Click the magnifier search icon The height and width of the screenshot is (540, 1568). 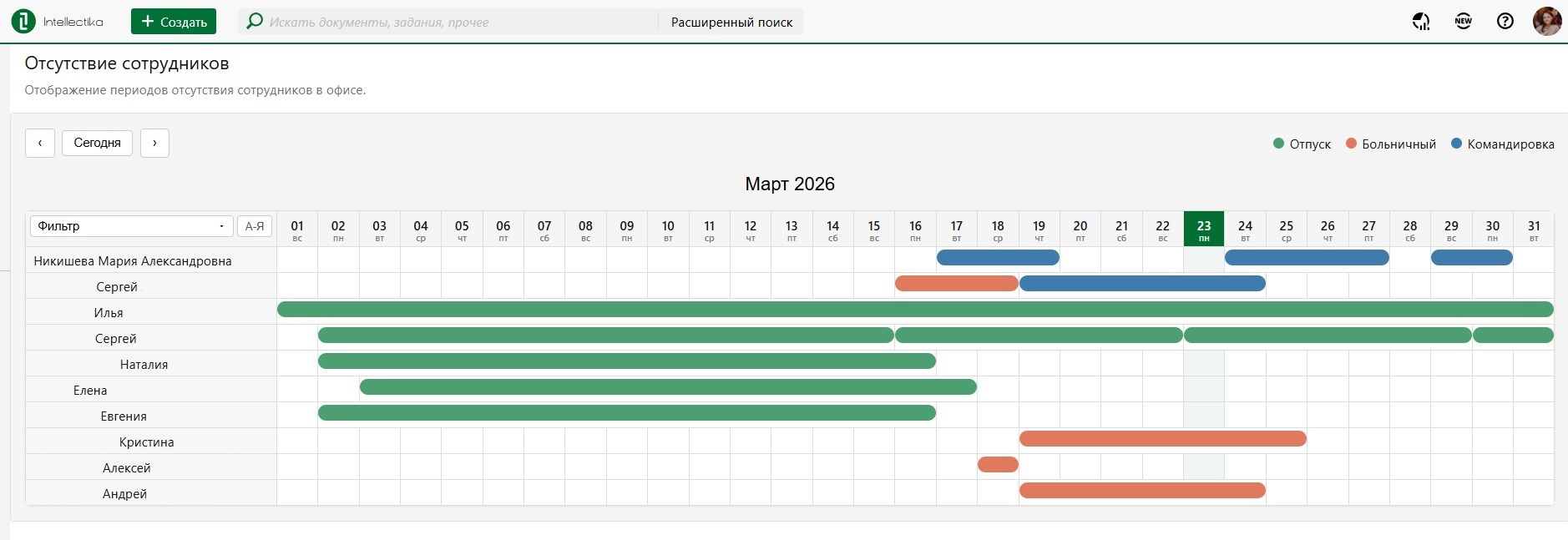(x=255, y=22)
